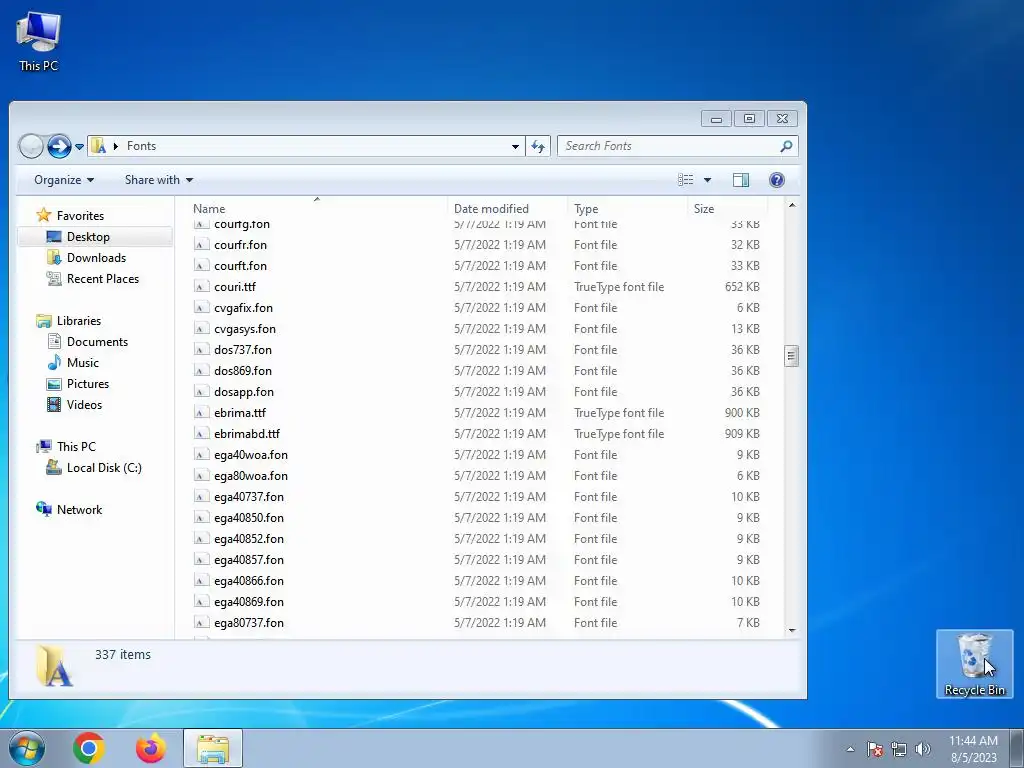Image resolution: width=1024 pixels, height=768 pixels.
Task: Click the scroll up arrow of file list
Action: pos(792,206)
